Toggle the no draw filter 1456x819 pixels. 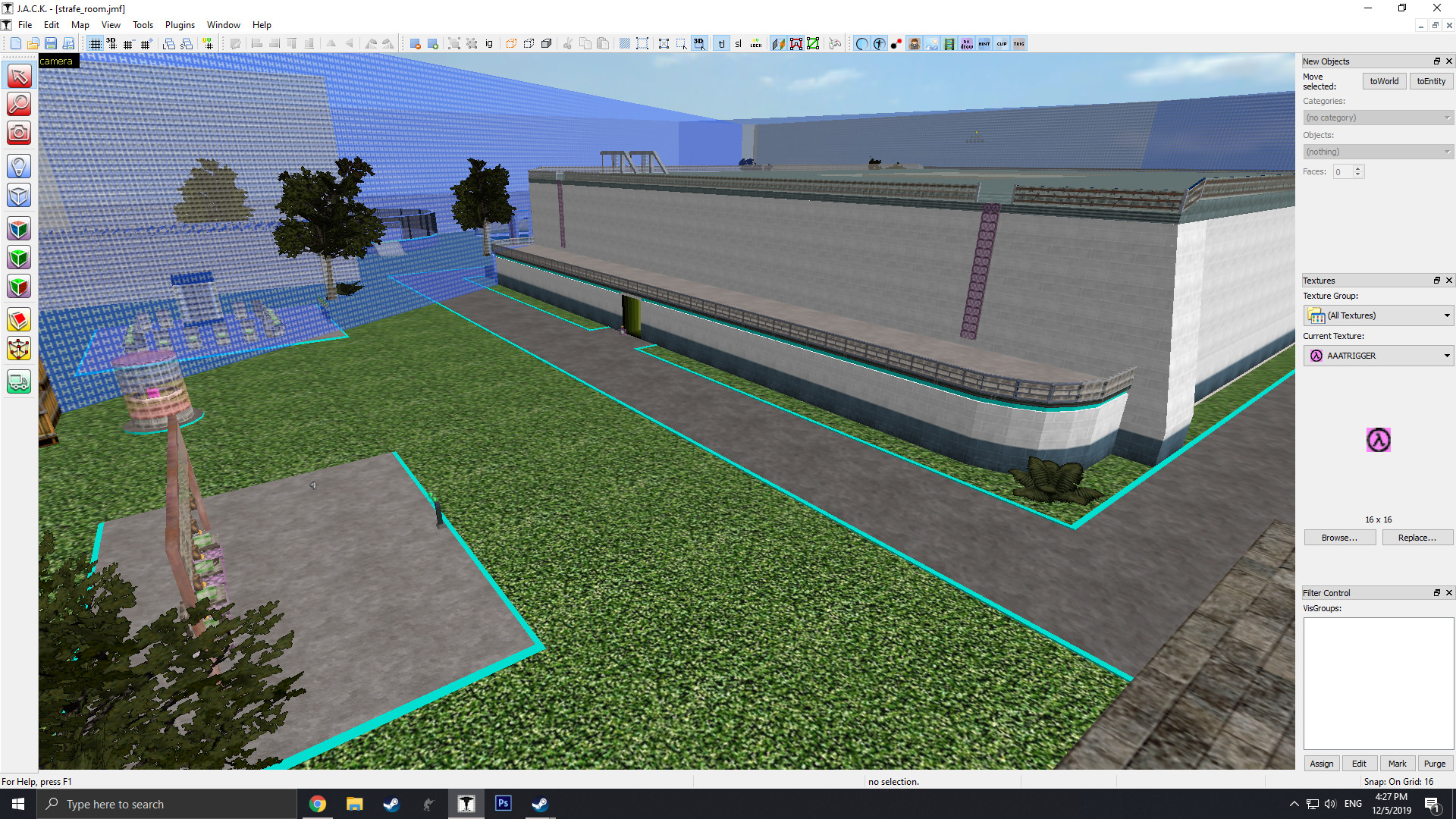pyautogui.click(x=966, y=43)
